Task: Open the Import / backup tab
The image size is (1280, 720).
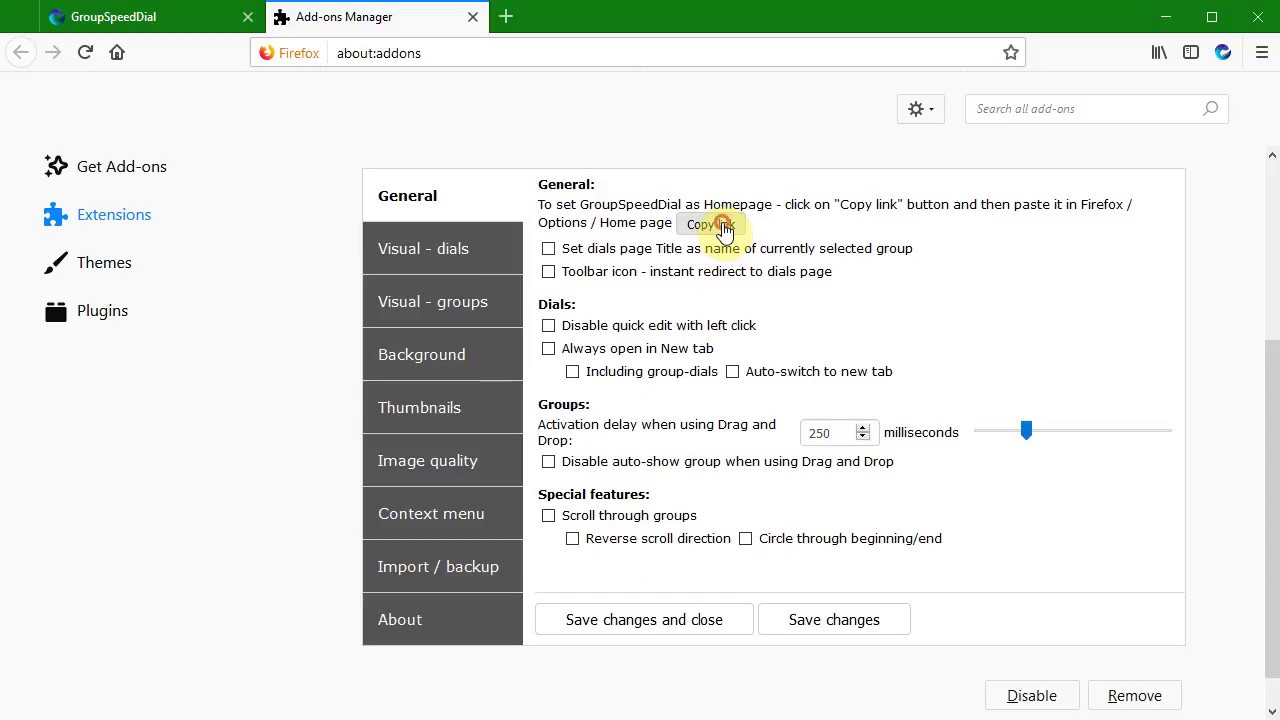Action: (x=443, y=567)
